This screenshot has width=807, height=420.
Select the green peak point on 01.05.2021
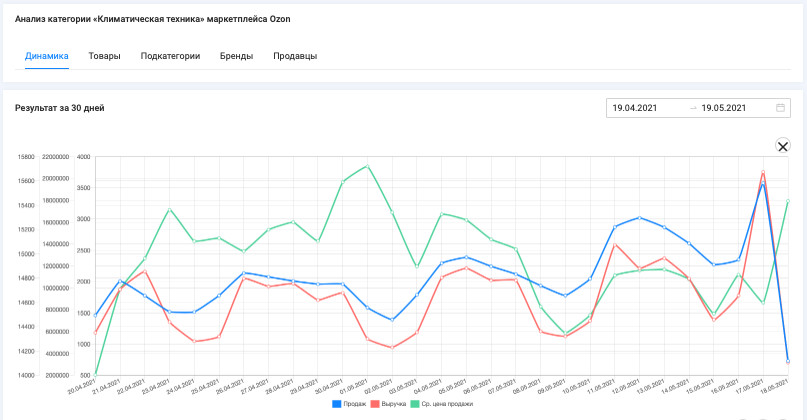click(x=367, y=166)
